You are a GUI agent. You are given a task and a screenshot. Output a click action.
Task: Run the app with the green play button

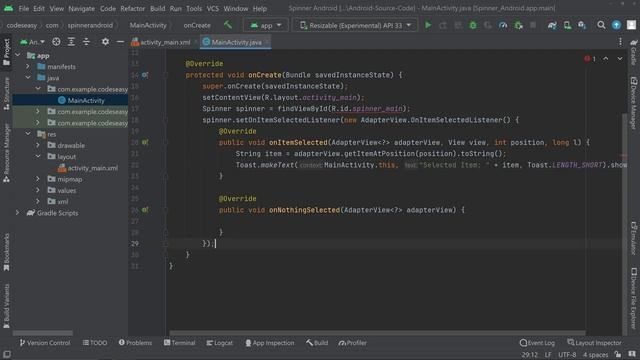tap(428, 25)
